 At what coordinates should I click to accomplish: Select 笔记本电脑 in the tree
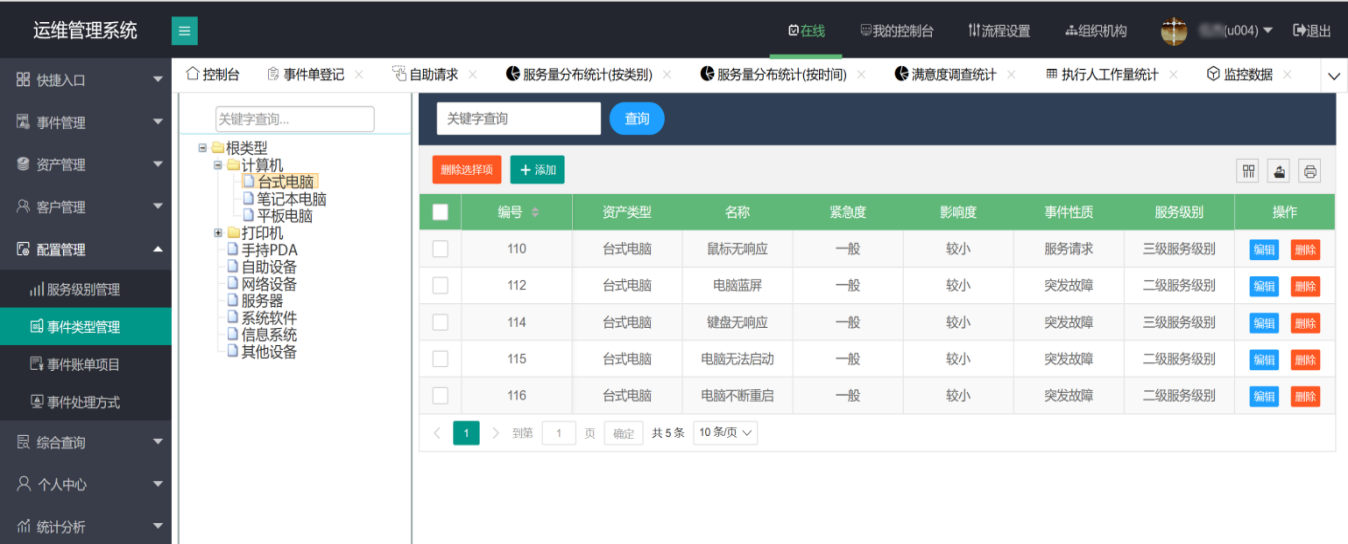(291, 199)
